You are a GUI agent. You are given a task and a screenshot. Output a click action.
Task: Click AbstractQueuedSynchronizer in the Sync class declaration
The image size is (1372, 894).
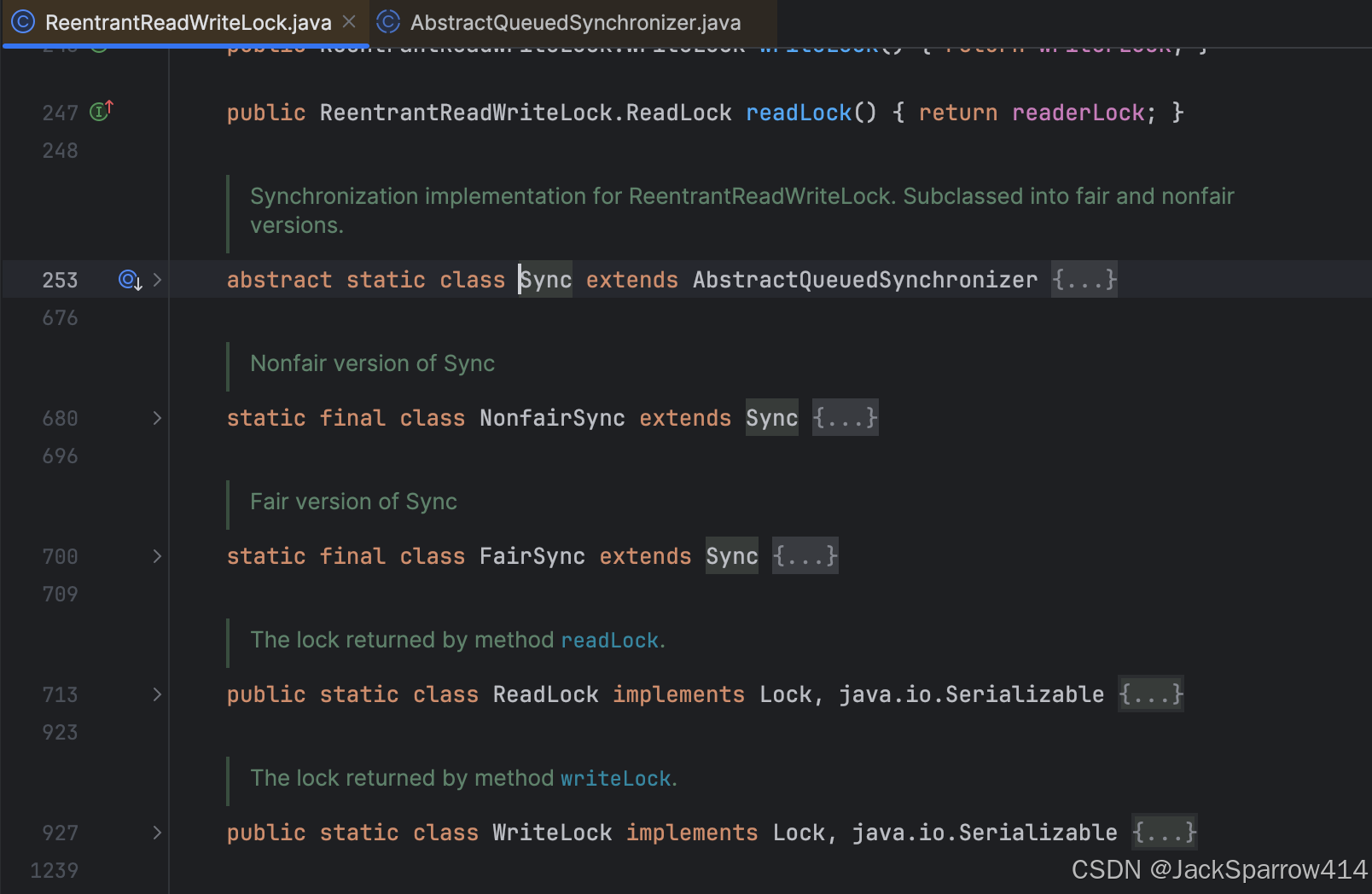click(865, 280)
